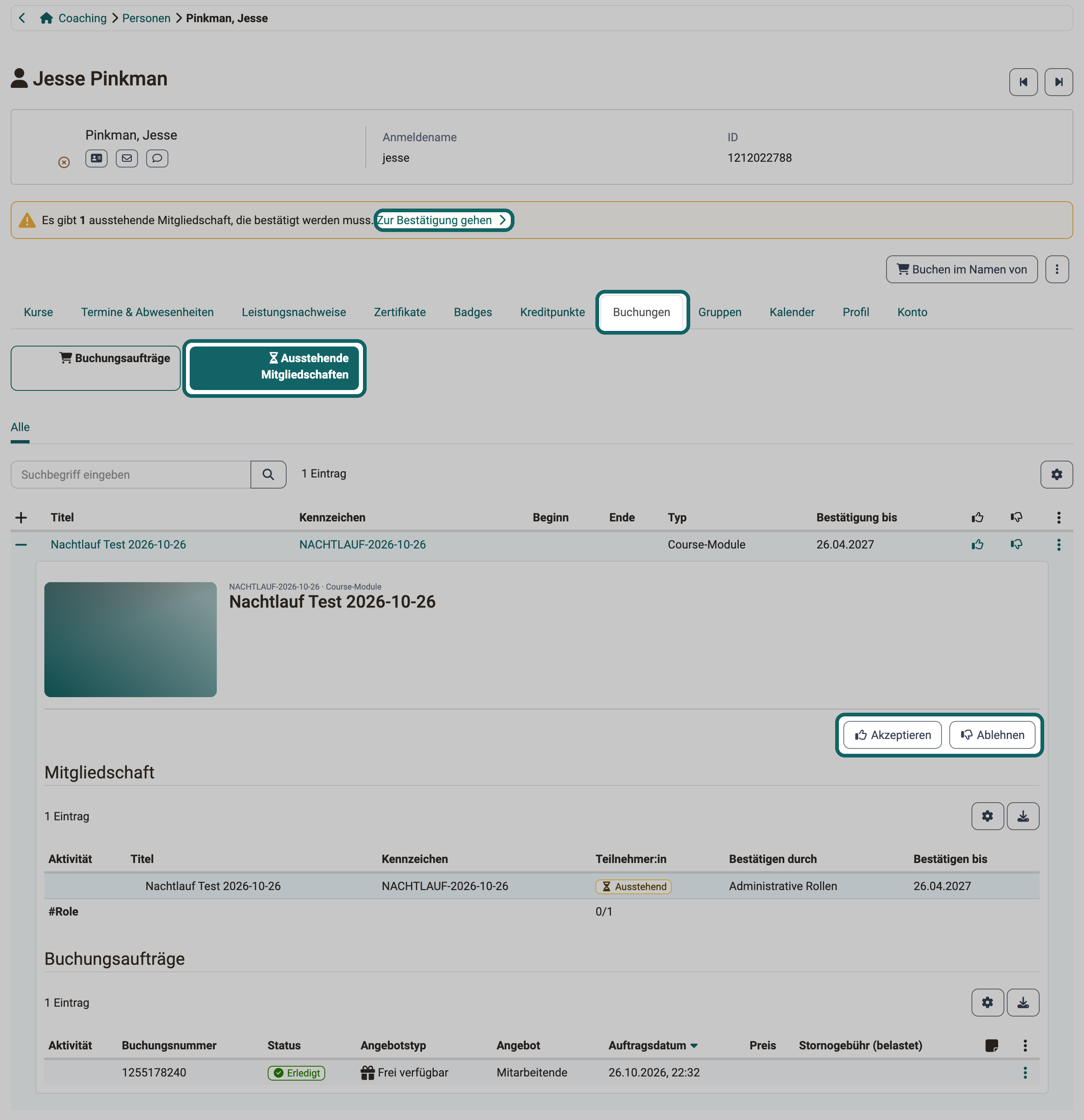Click NACHTLAUF-2026-10-26 Kennzeichen link
The width and height of the screenshot is (1084, 1120).
click(362, 544)
